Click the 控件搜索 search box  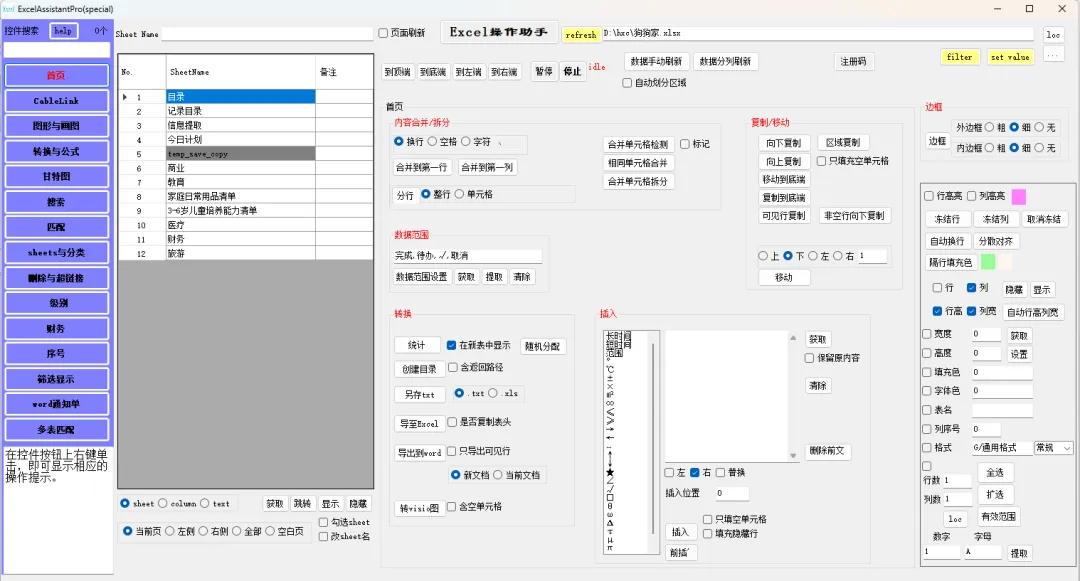[56, 50]
